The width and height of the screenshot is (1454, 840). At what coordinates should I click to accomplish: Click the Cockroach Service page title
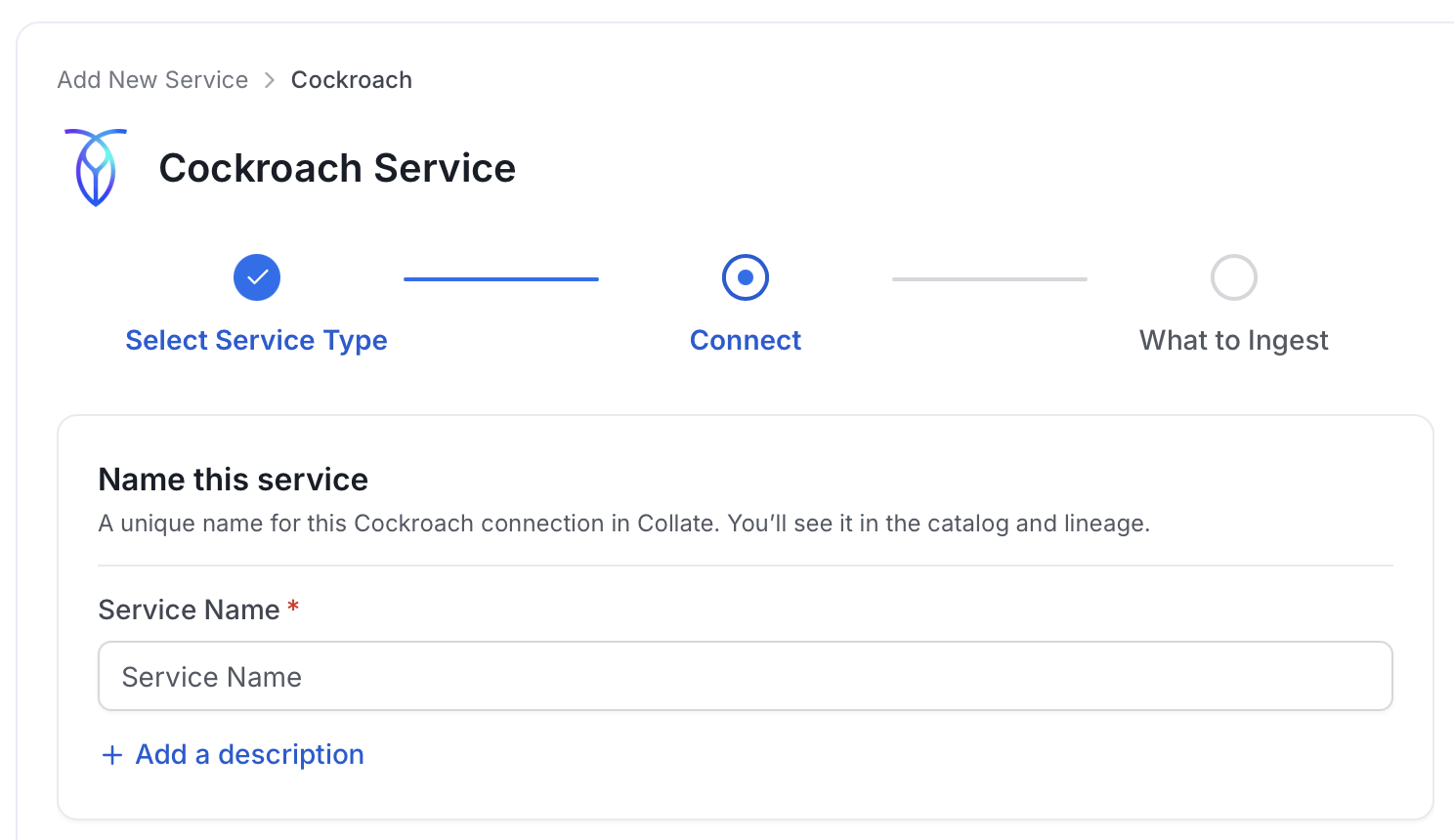pyautogui.click(x=337, y=168)
